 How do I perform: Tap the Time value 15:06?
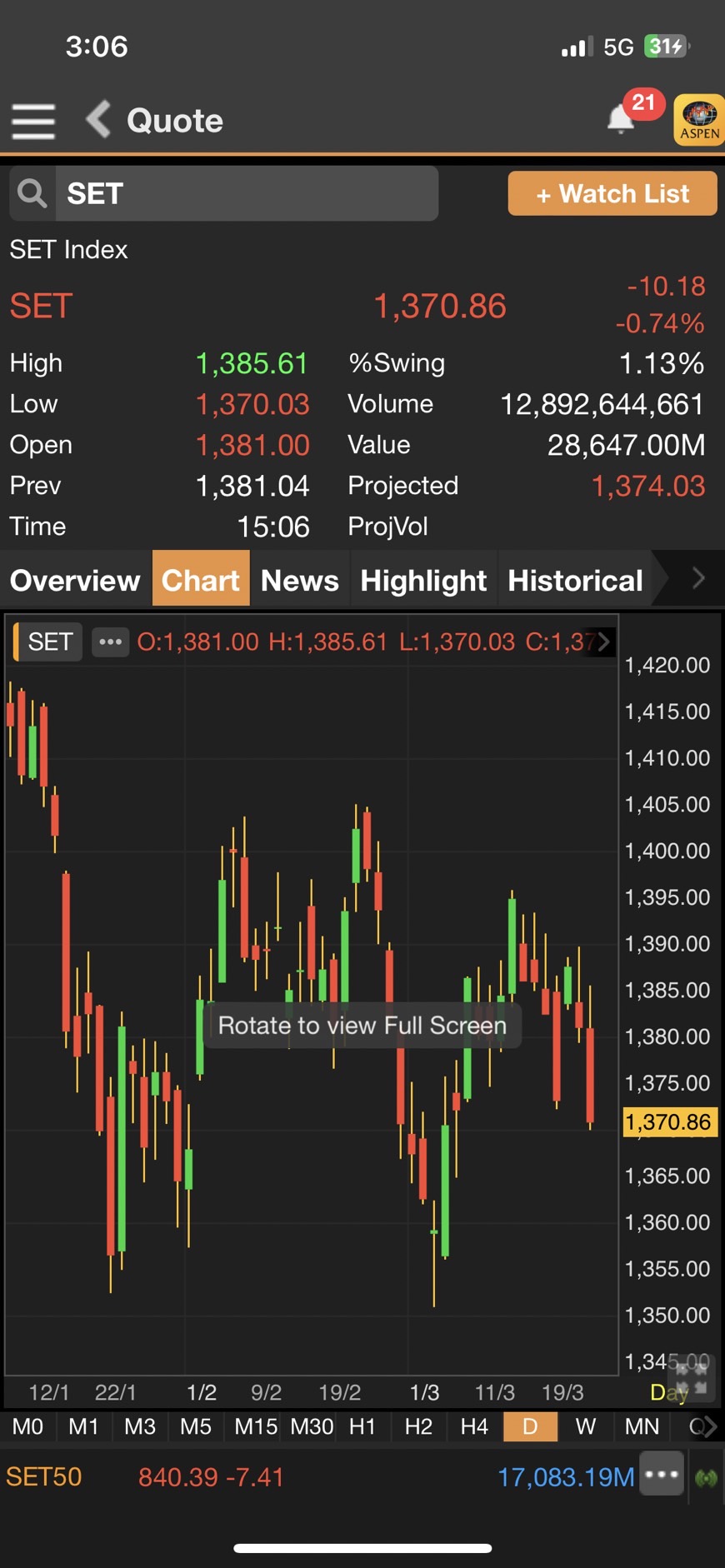(x=273, y=527)
